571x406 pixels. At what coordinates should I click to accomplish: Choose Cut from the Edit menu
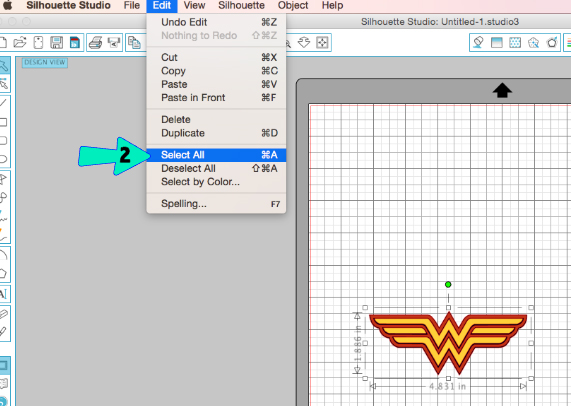(216, 57)
